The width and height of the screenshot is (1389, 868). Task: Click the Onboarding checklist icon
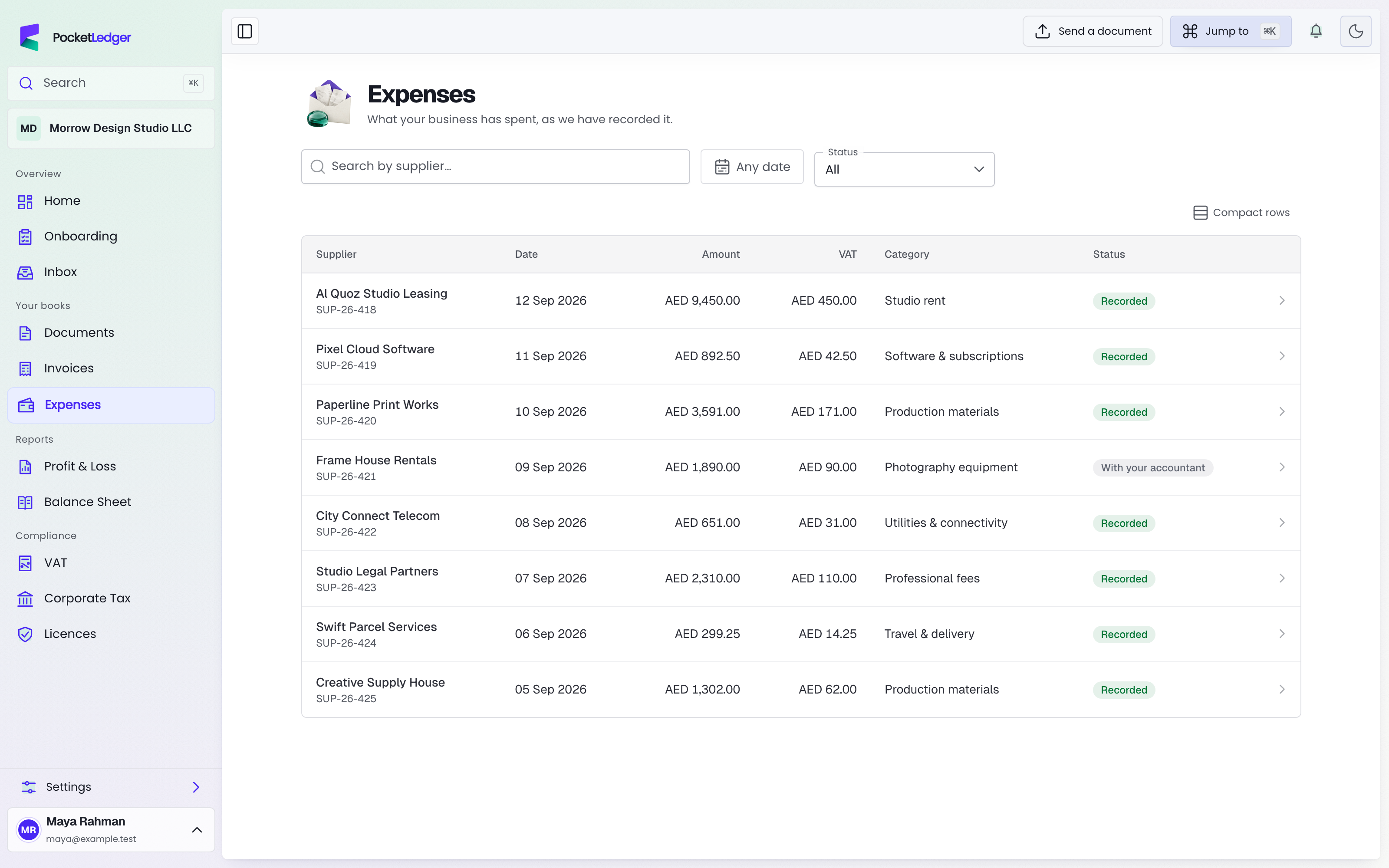[25, 237]
